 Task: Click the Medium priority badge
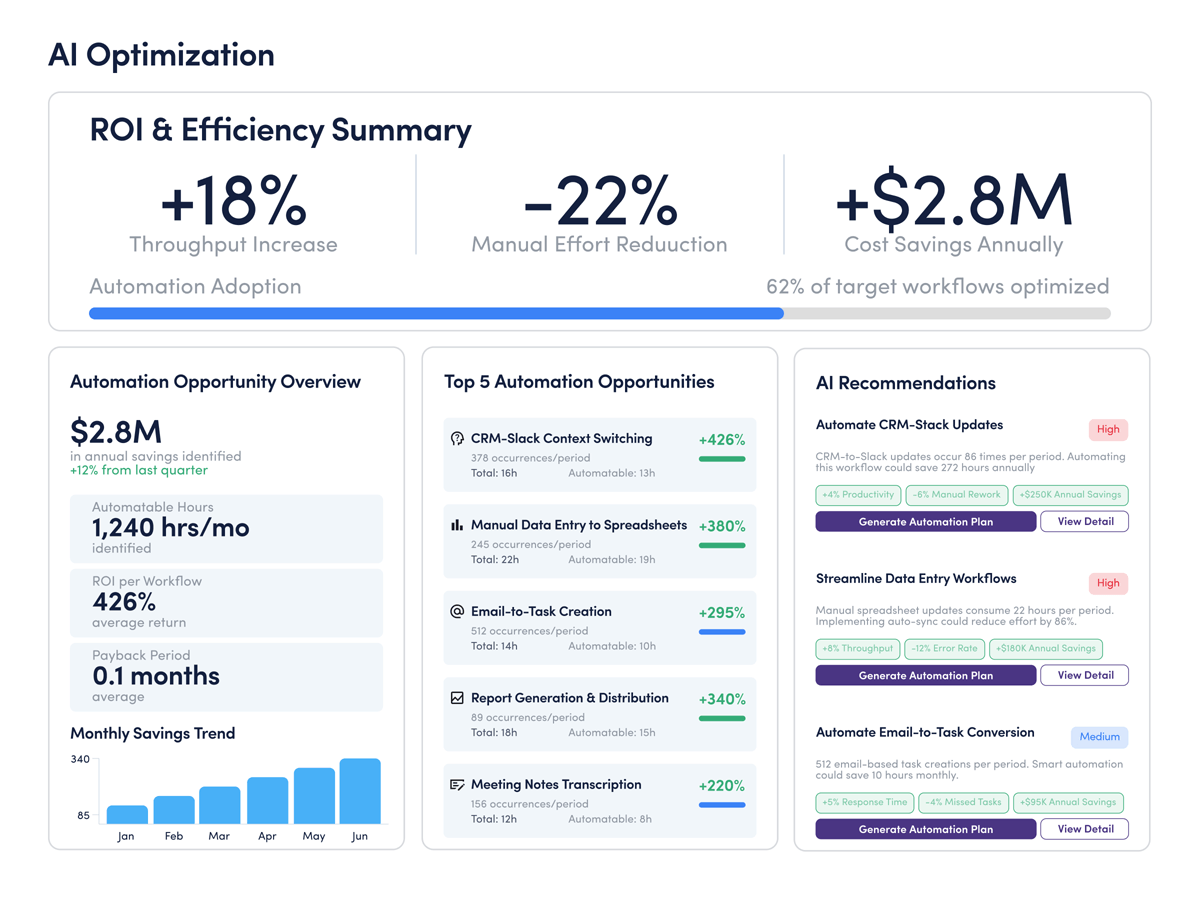pos(1099,737)
